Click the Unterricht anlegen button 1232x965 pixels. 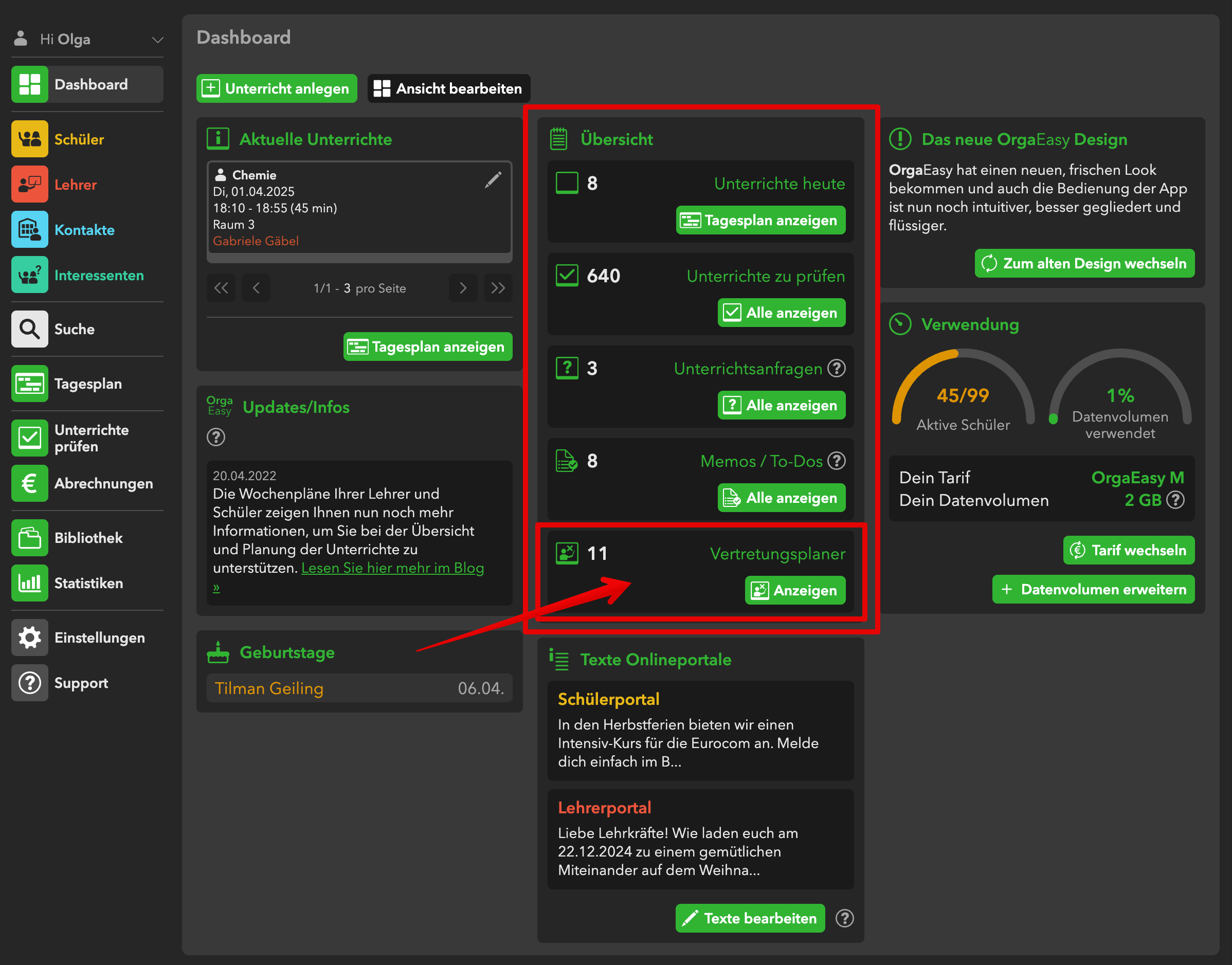[276, 88]
